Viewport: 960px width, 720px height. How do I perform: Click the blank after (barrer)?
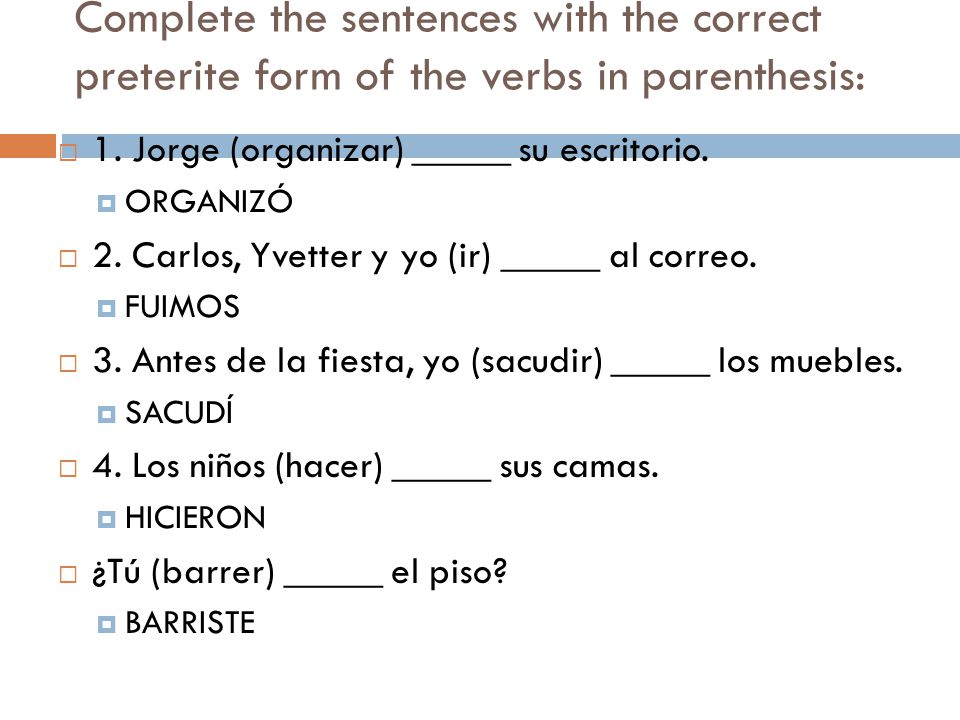point(334,585)
